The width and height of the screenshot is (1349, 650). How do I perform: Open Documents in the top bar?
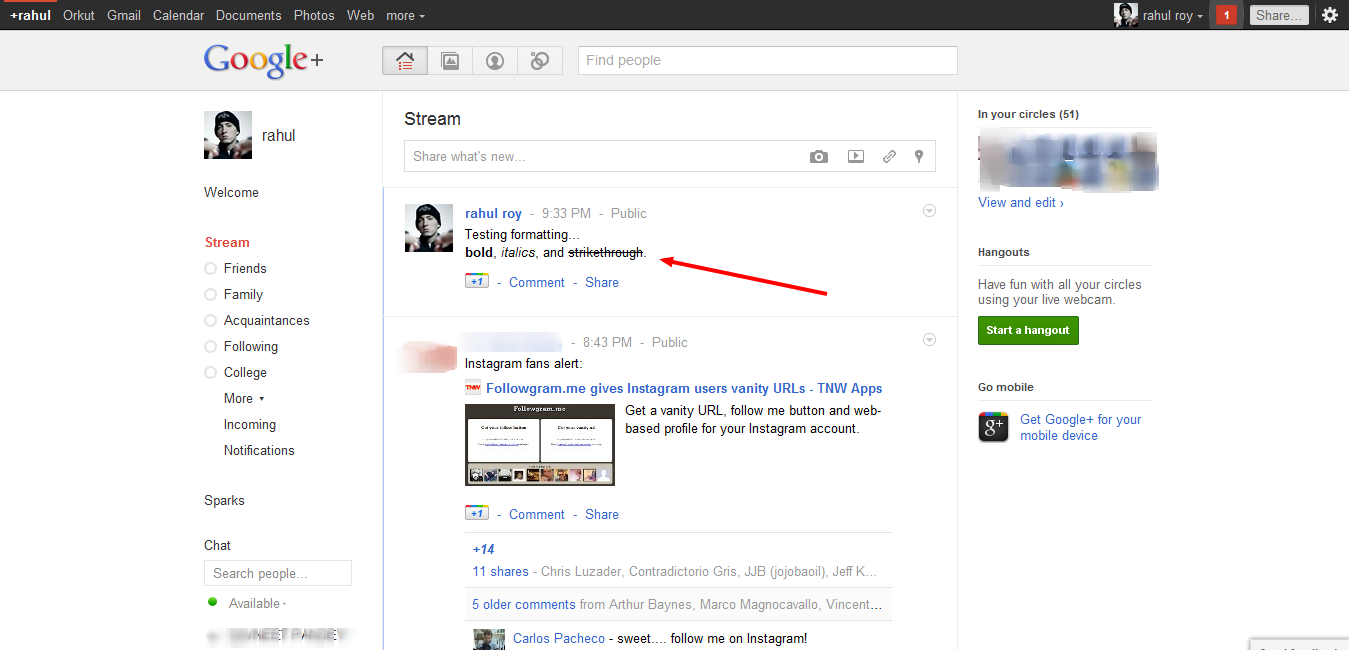[x=248, y=15]
